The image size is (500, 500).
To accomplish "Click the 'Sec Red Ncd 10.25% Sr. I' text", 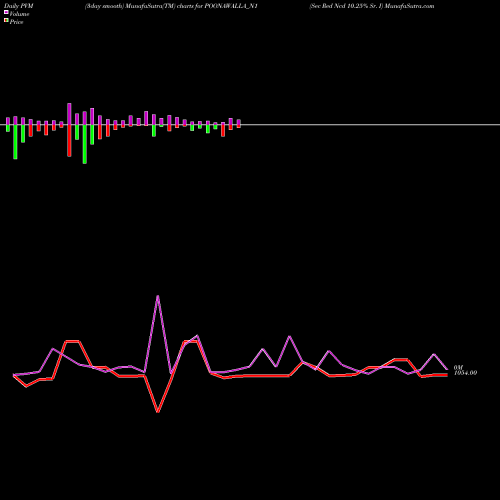I will [x=346, y=6].
